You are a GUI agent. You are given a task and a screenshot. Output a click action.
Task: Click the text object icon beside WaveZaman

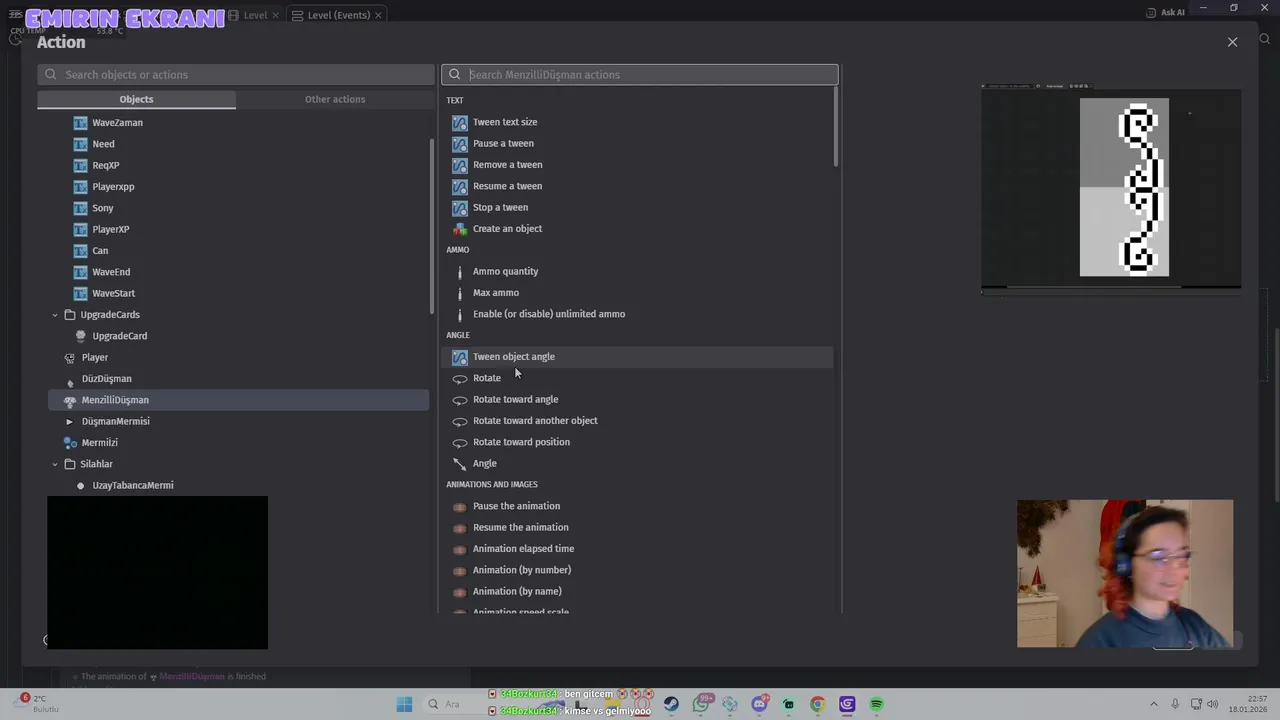point(81,123)
